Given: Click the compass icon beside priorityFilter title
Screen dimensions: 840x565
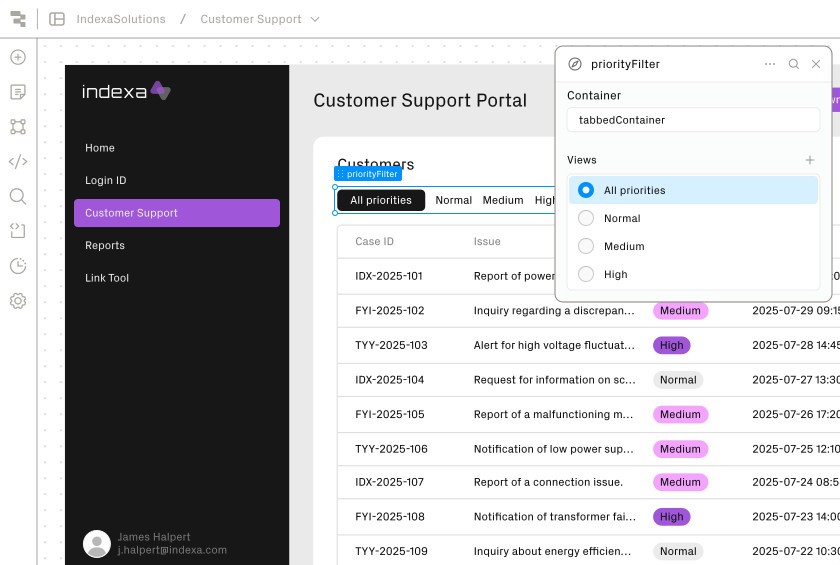Looking at the screenshot, I should click(574, 64).
